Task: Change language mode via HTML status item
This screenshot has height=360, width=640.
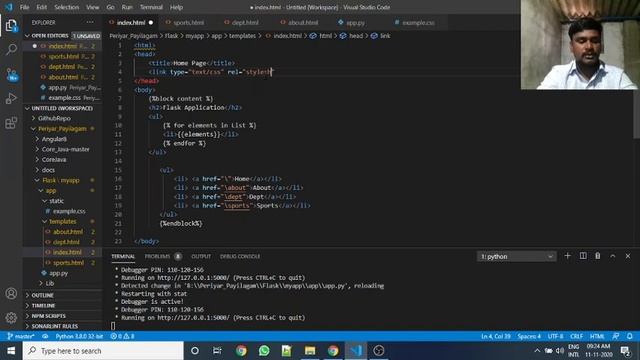Action: pyautogui.click(x=597, y=336)
